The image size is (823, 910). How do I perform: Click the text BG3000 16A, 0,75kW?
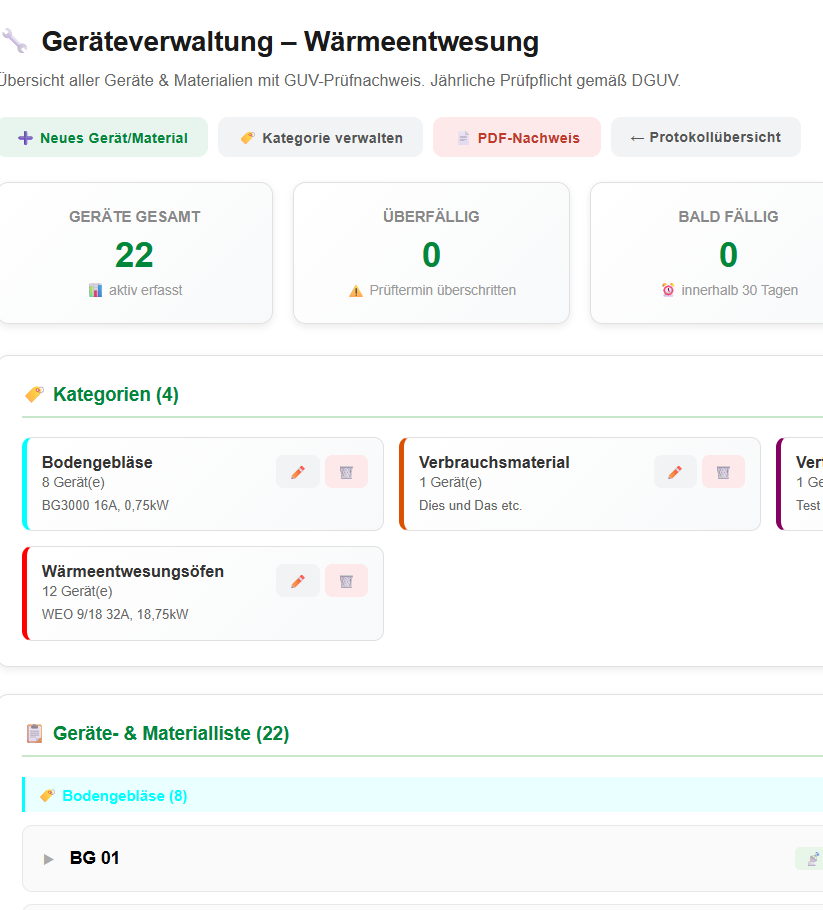pyautogui.click(x=105, y=505)
